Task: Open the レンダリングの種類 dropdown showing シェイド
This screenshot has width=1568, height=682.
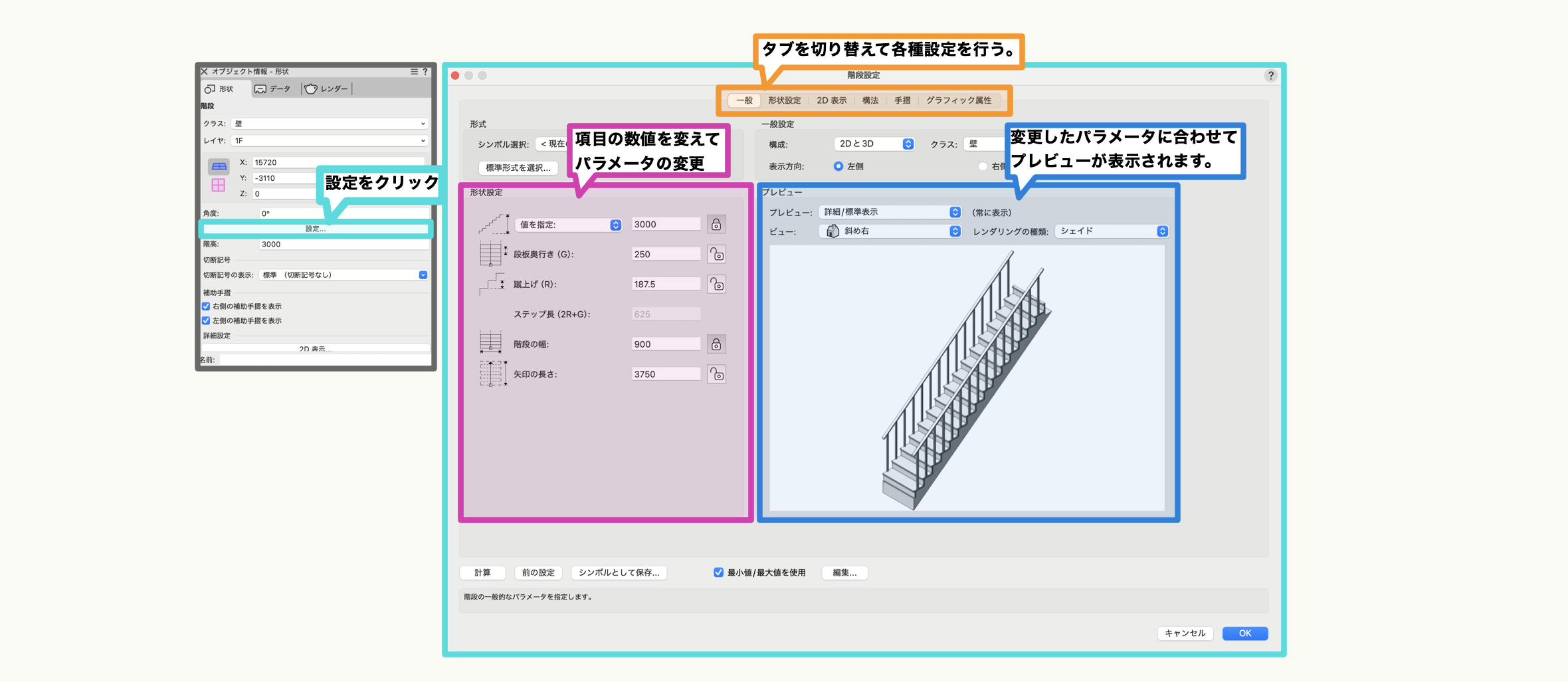Action: pyautogui.click(x=1111, y=231)
